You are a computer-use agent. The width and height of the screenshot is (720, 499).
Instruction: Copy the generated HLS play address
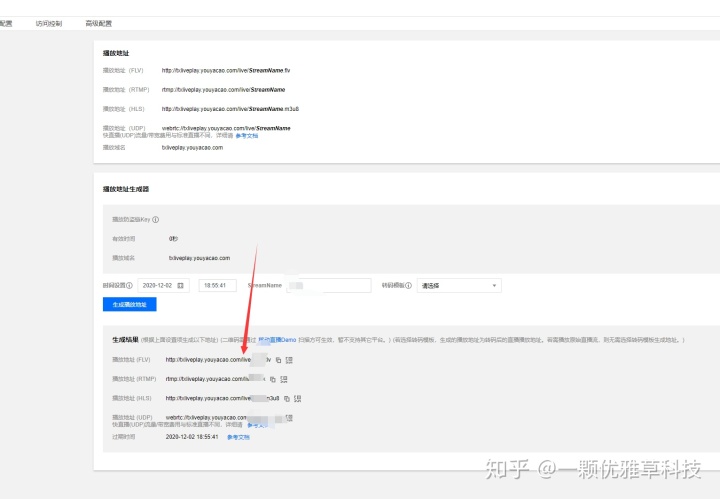coord(287,399)
